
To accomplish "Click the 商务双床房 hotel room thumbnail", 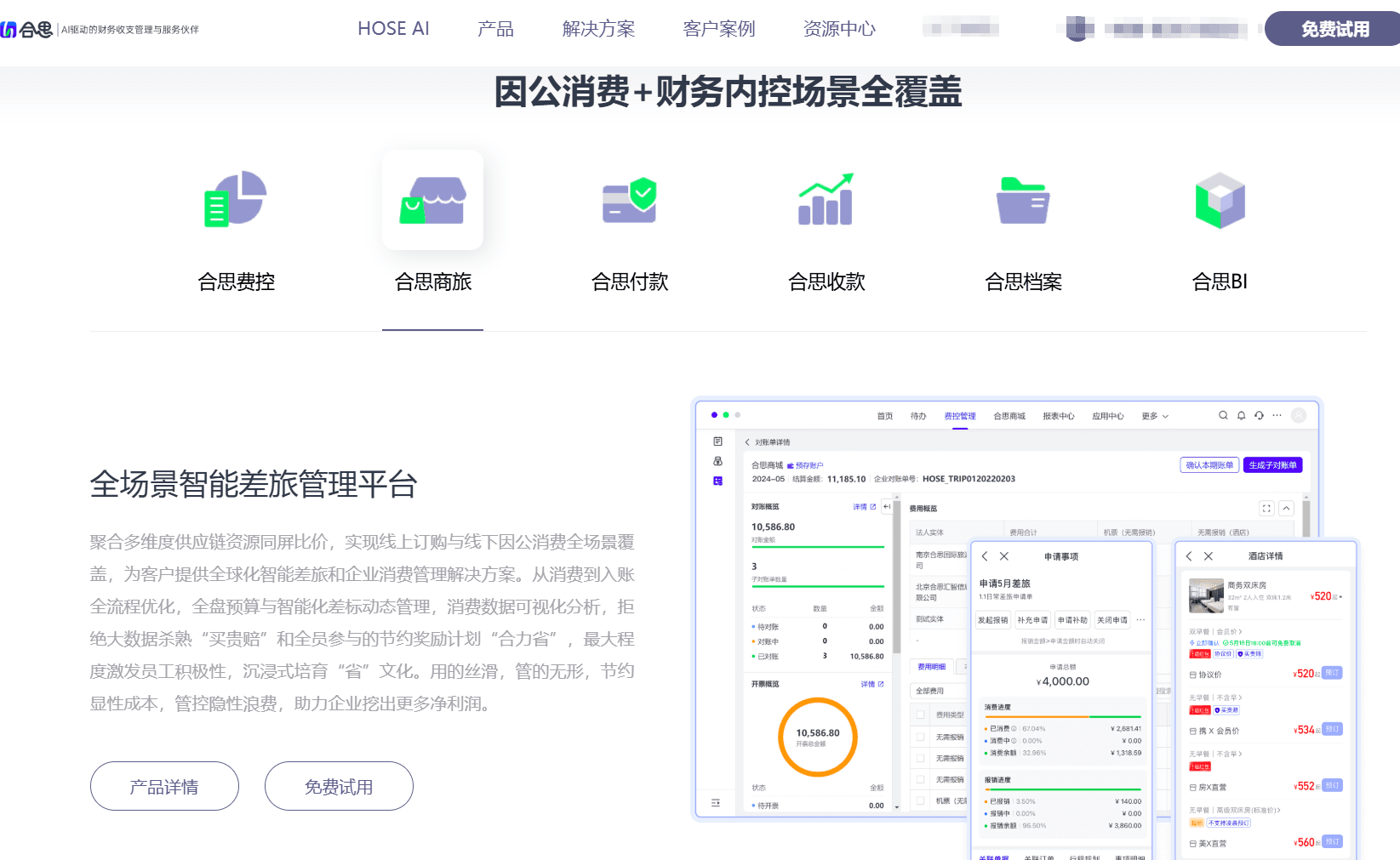I will click(1206, 595).
